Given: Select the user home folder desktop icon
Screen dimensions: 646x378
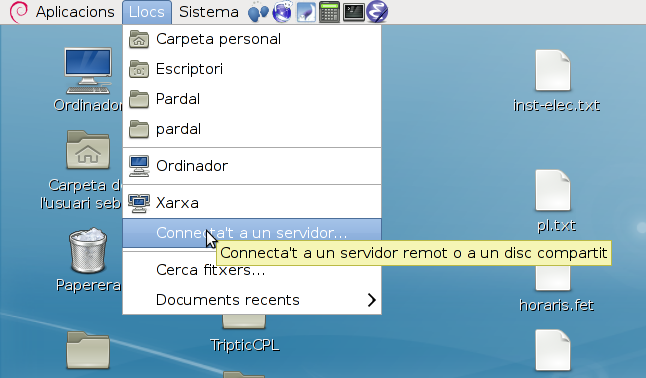Looking at the screenshot, I should click(88, 150).
